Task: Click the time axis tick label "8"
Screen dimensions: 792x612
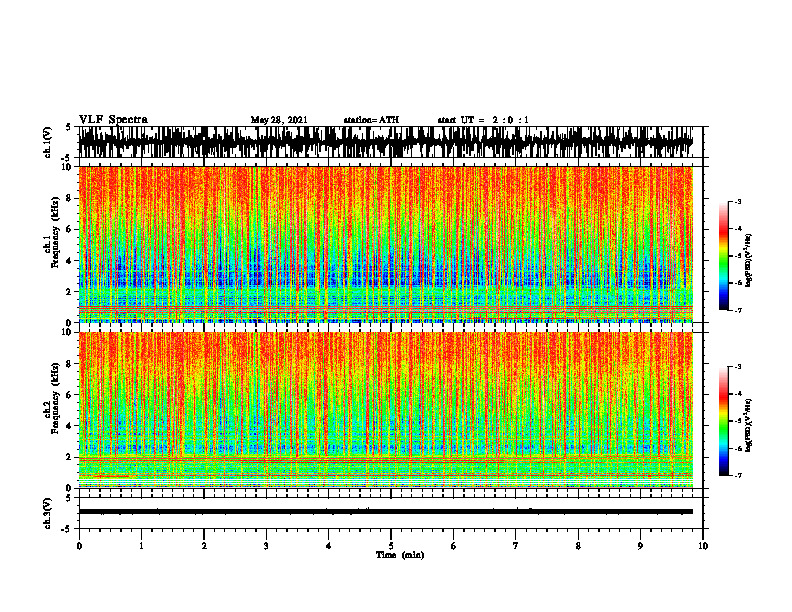Action: click(x=578, y=546)
